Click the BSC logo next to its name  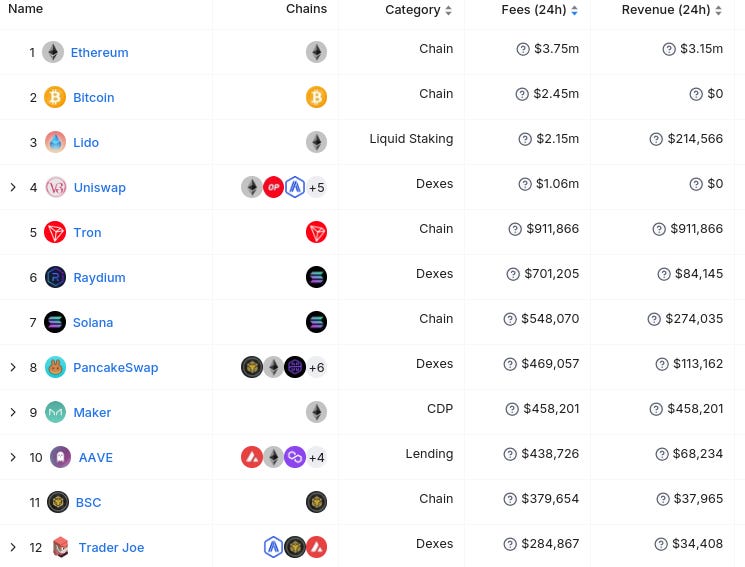click(57, 502)
